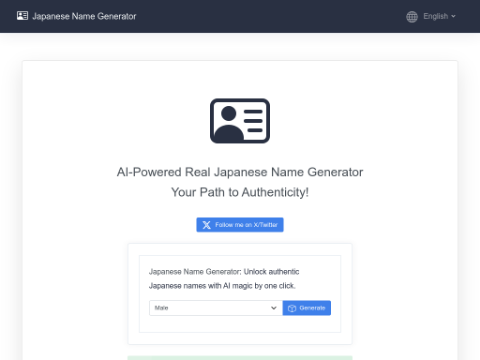Screen dimensions: 480x360
Task: Click the 'Your Path to Authenticity!' text
Action: point(240,192)
